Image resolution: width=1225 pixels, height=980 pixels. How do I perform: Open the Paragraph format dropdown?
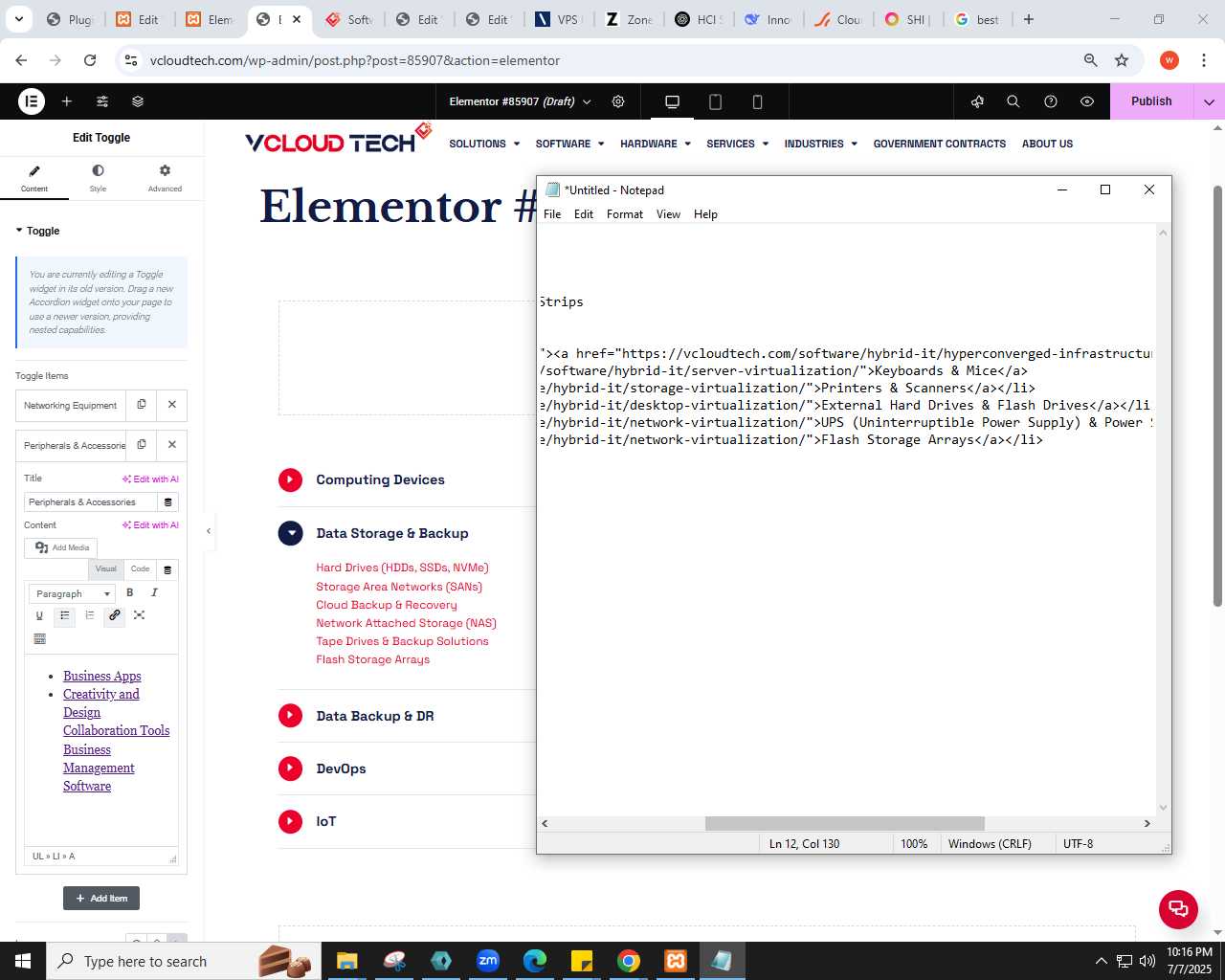coord(72,593)
